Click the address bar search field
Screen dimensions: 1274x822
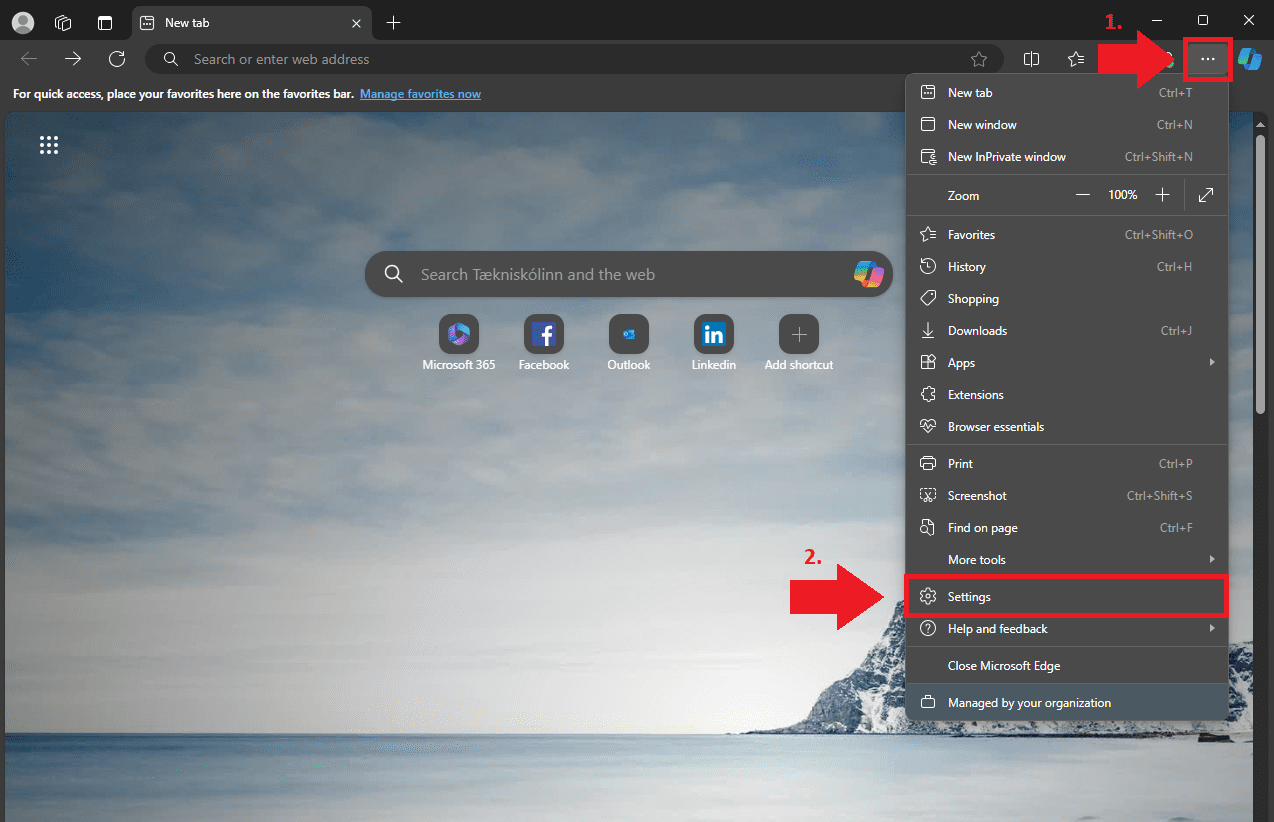[x=570, y=59]
